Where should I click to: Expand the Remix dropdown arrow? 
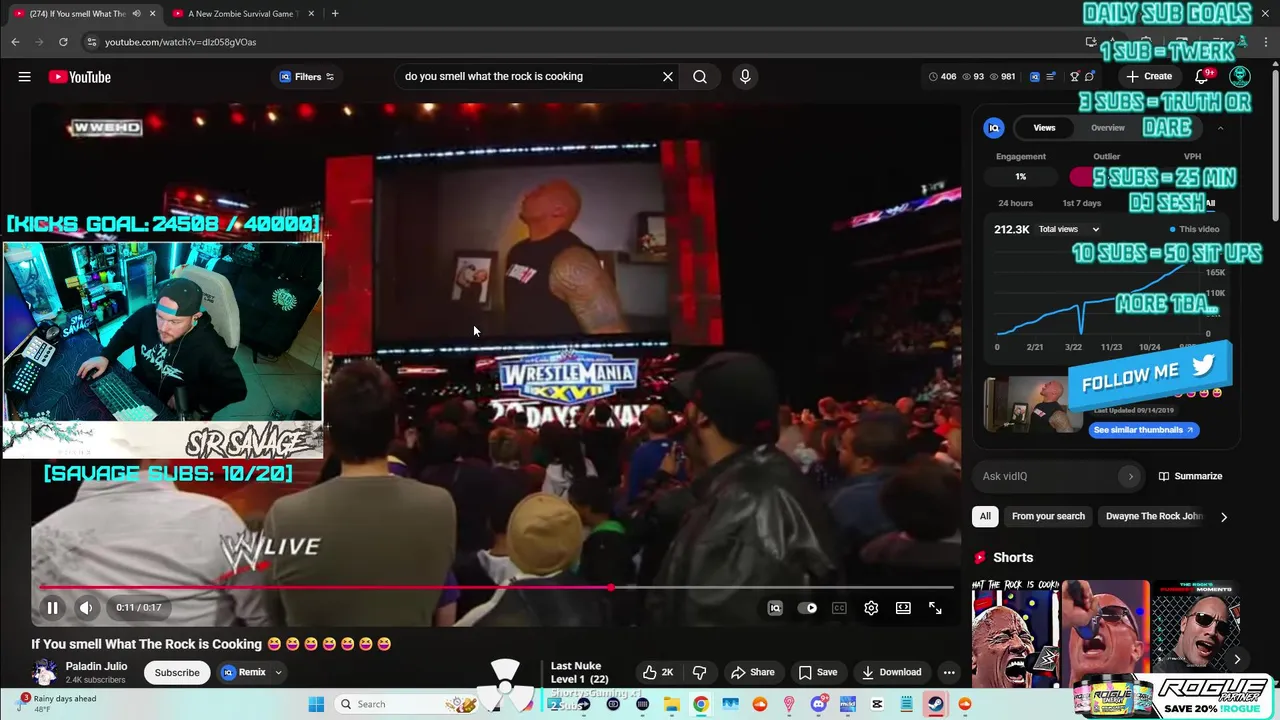(279, 672)
